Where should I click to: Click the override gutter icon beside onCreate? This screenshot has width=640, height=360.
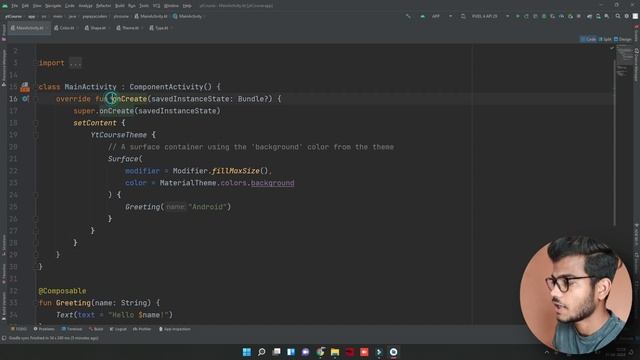[x=25, y=99]
